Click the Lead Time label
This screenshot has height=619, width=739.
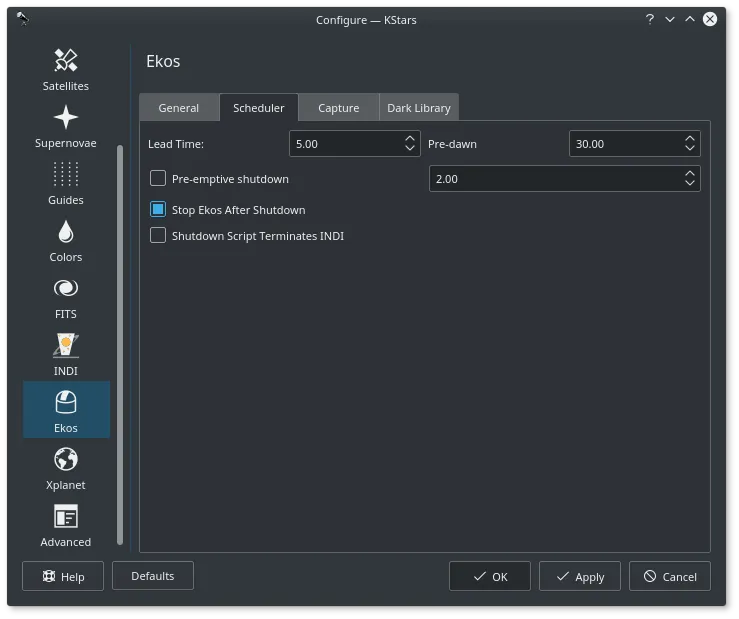pos(176,144)
